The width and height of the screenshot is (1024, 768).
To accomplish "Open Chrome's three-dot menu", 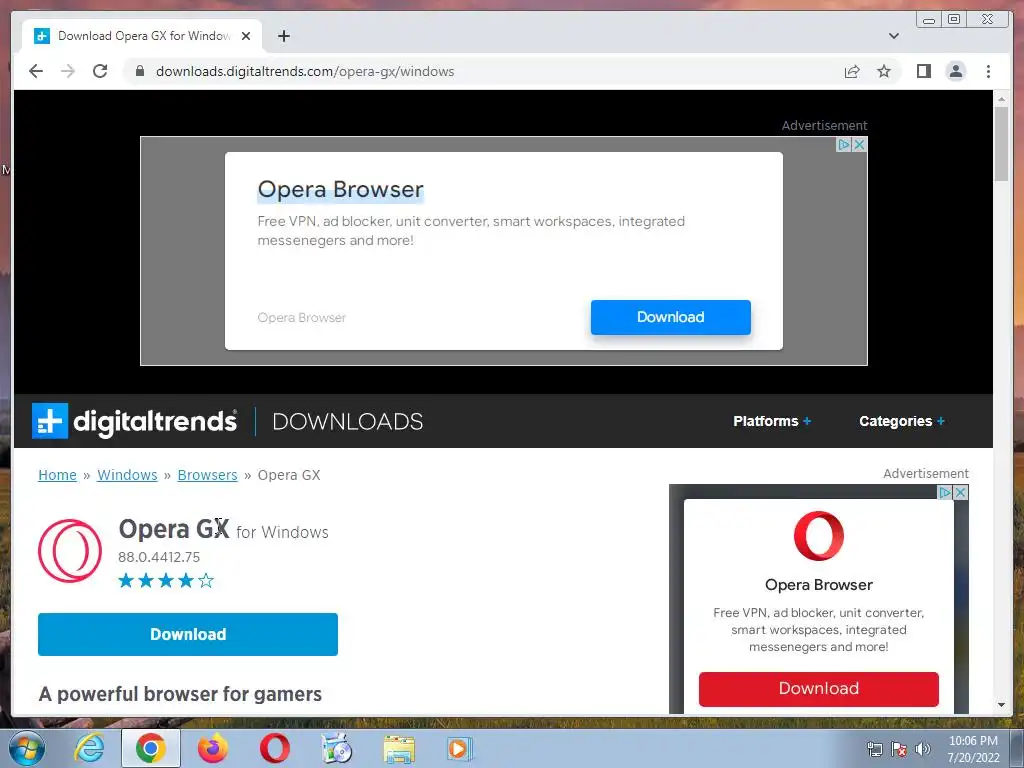I will tap(988, 71).
